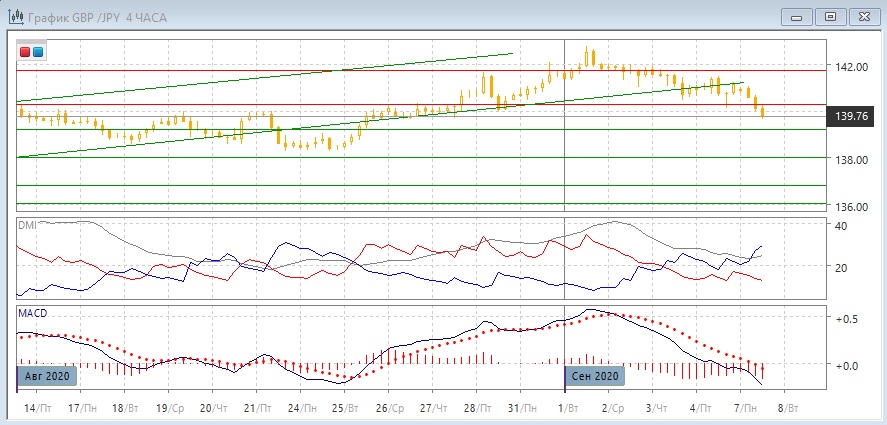Click the 136.00 price axis label

851,207
